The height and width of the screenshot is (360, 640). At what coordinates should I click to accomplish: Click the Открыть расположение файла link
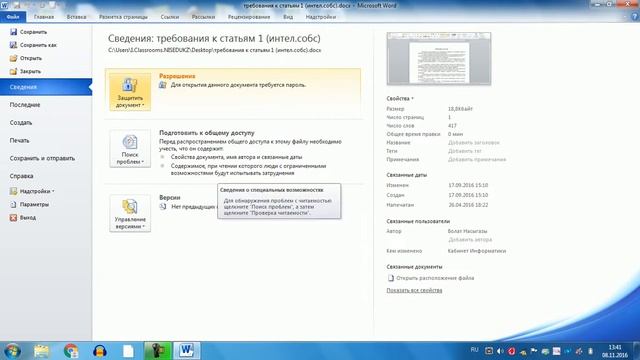click(435, 278)
